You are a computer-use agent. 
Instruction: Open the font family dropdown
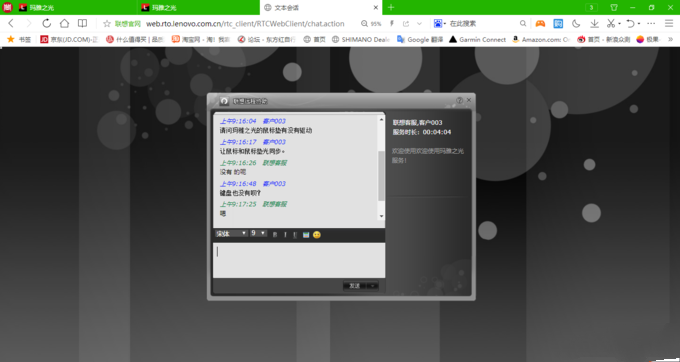tap(231, 234)
